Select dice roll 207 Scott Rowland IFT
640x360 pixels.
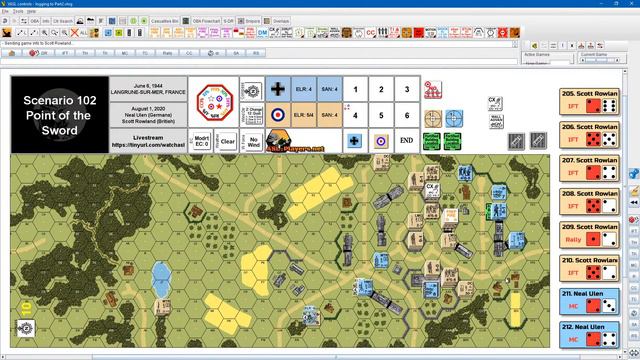[x=589, y=169]
